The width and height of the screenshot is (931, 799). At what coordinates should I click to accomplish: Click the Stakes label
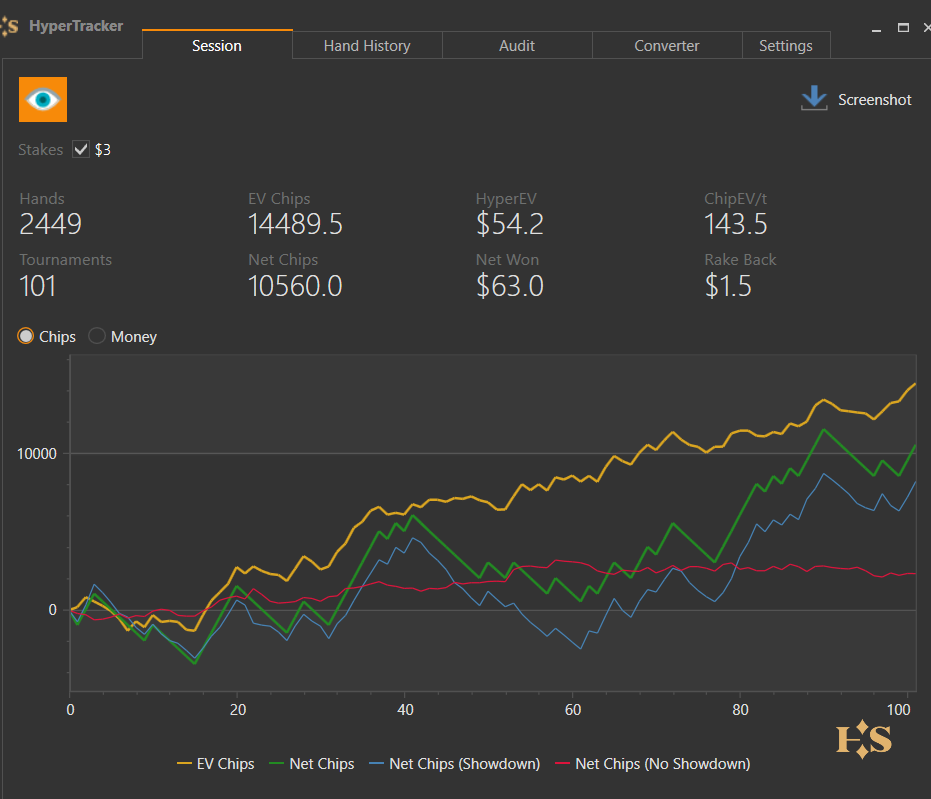click(x=40, y=150)
